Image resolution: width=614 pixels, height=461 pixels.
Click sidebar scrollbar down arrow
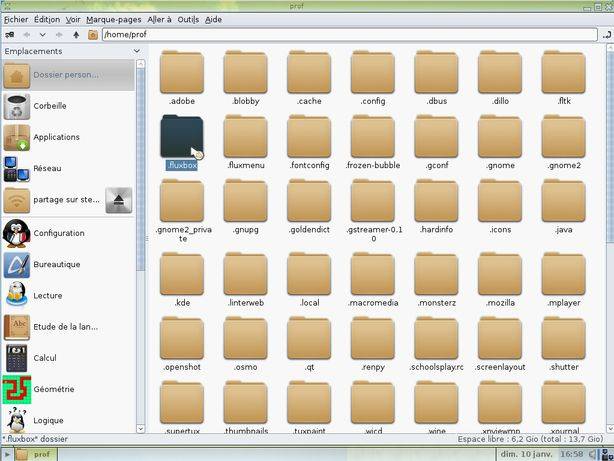pos(141,428)
